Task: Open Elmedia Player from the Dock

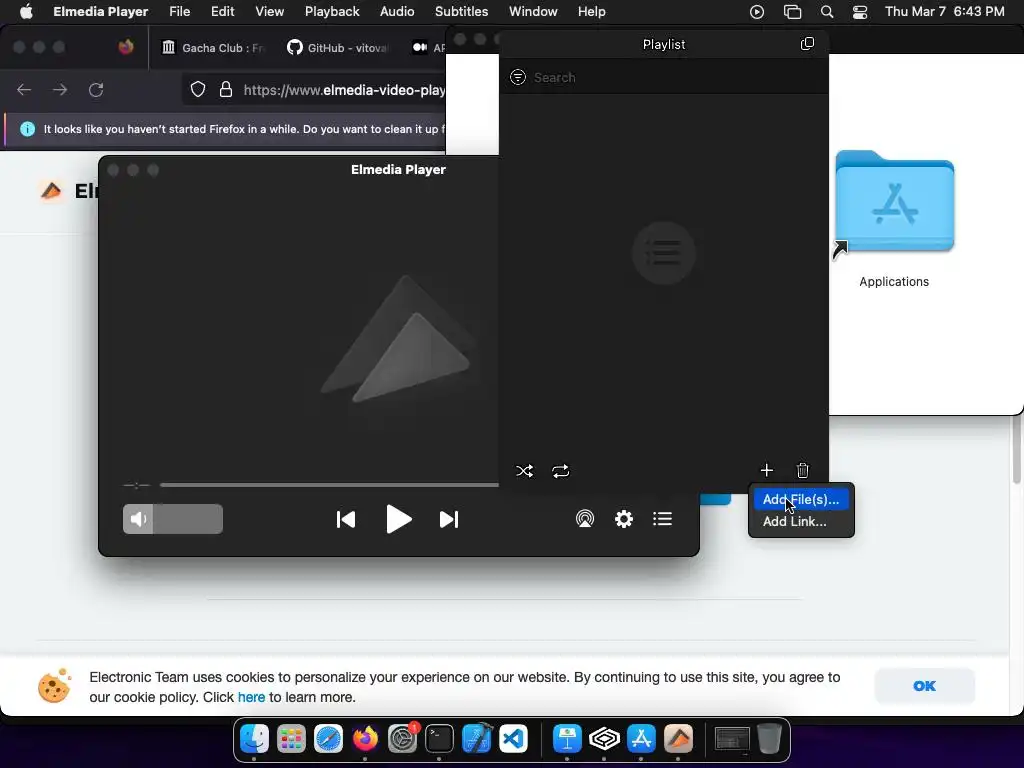Action: tap(679, 739)
